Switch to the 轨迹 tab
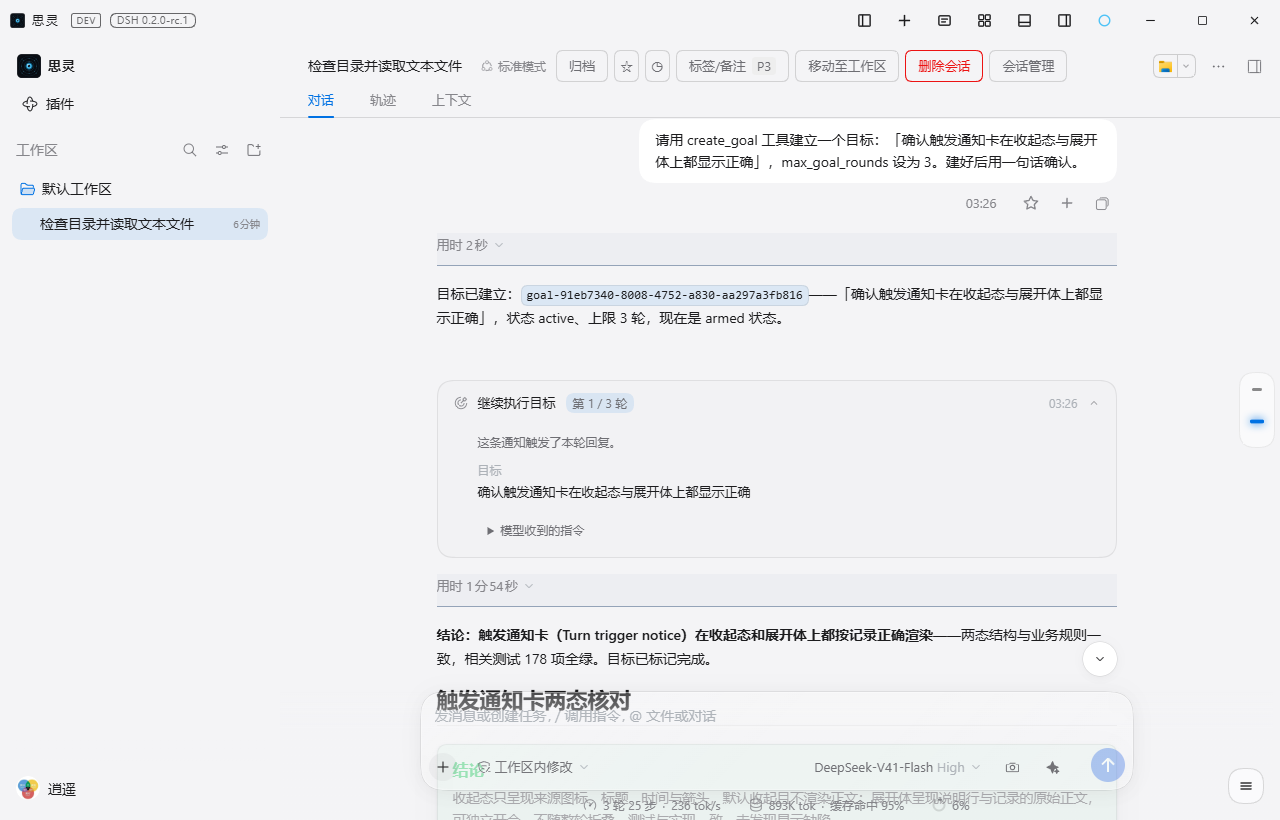This screenshot has width=1280, height=820. point(383,100)
